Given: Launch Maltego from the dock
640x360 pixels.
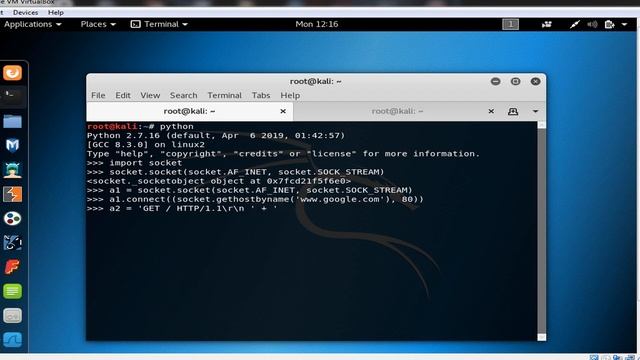Looking at the screenshot, I should [12, 243].
